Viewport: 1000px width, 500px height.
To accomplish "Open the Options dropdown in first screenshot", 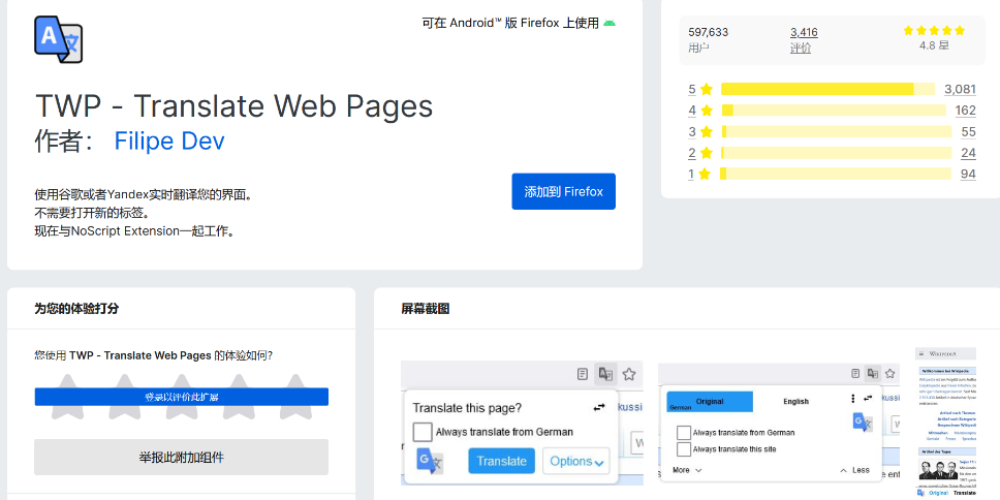I will point(576,461).
